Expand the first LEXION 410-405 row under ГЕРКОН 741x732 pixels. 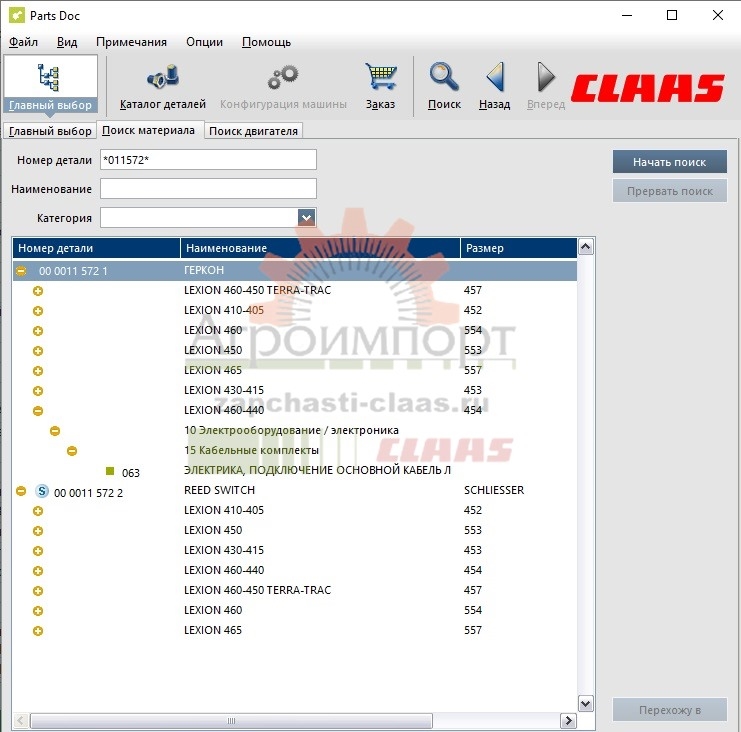[x=38, y=311]
